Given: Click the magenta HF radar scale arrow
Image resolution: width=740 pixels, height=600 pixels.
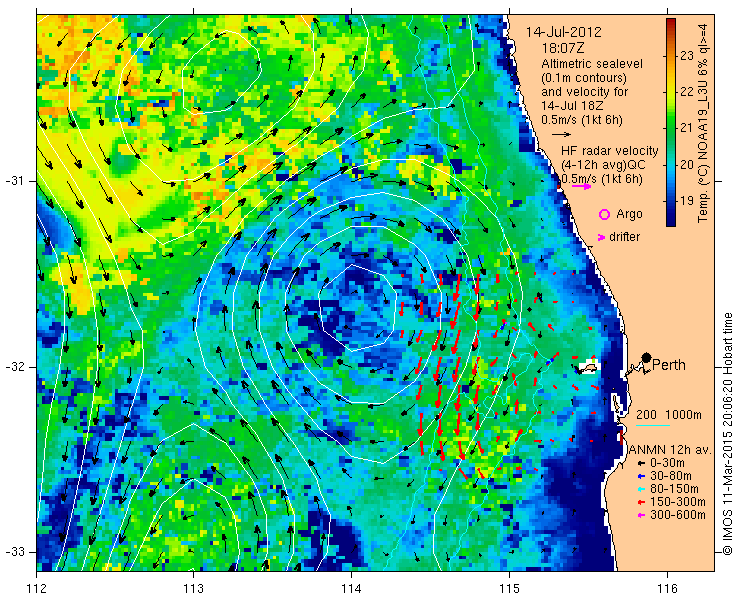Looking at the screenshot, I should point(581,186).
